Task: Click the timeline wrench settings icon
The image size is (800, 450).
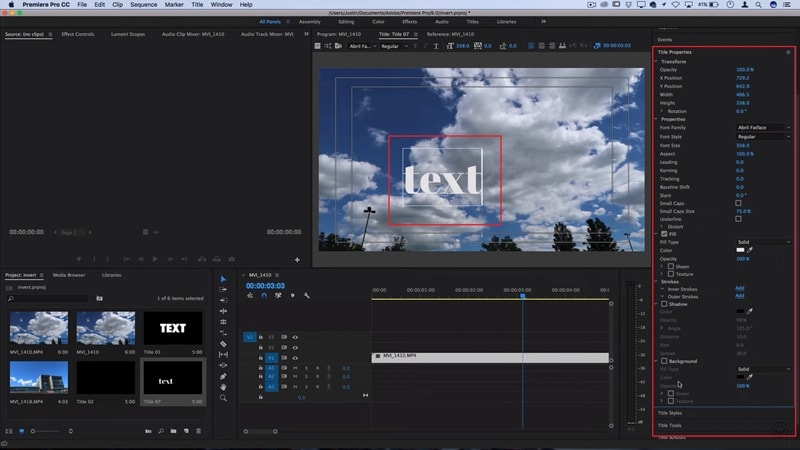Action: click(x=307, y=295)
